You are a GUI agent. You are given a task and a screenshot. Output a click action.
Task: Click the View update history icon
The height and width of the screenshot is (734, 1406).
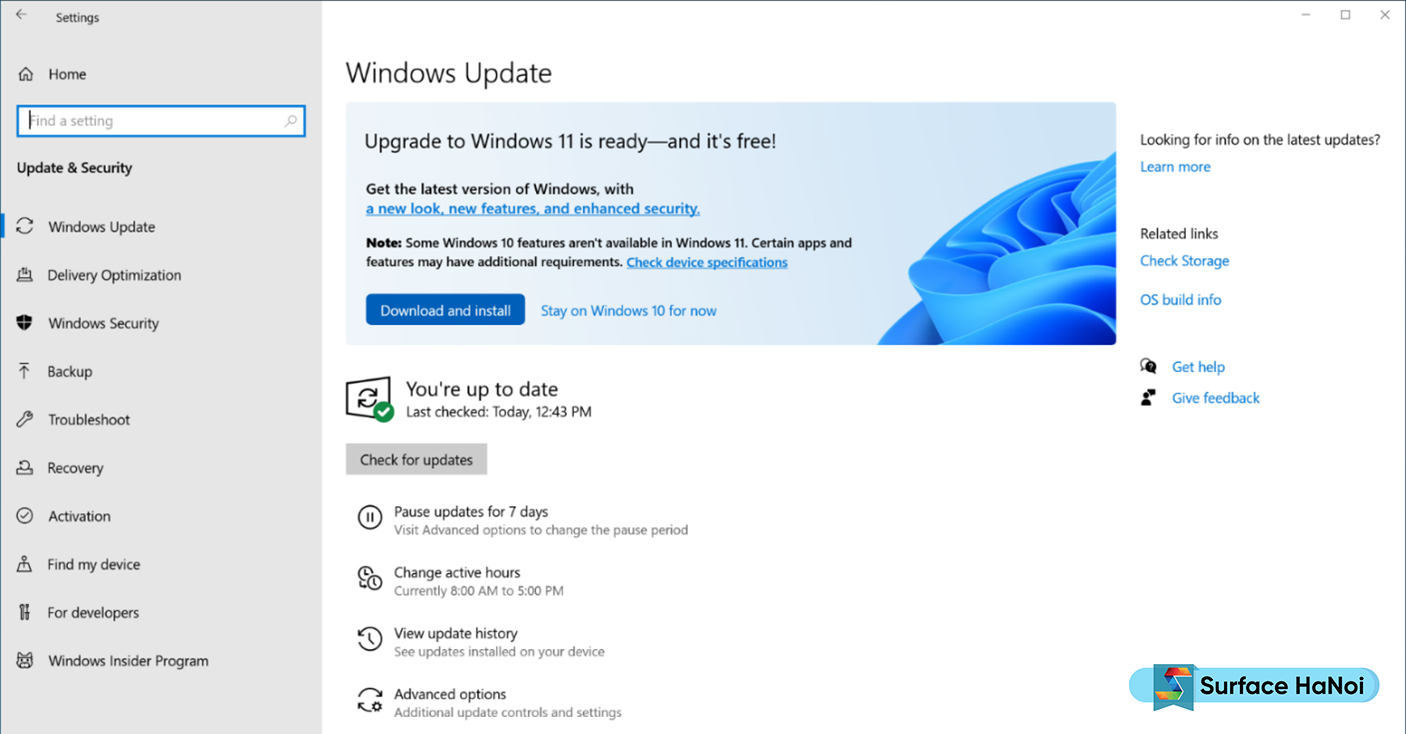(x=370, y=639)
